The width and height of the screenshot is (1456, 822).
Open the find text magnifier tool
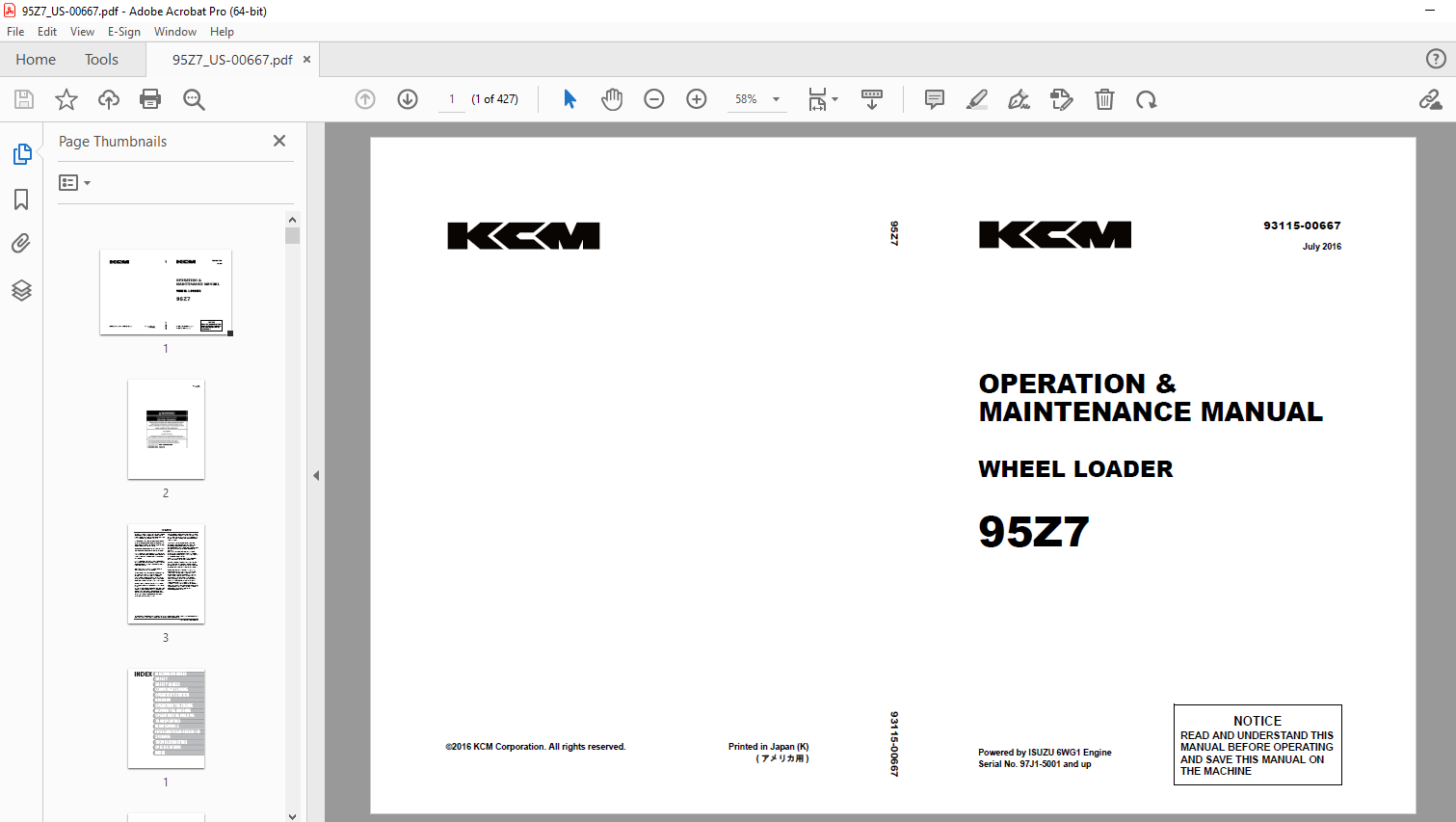click(194, 99)
